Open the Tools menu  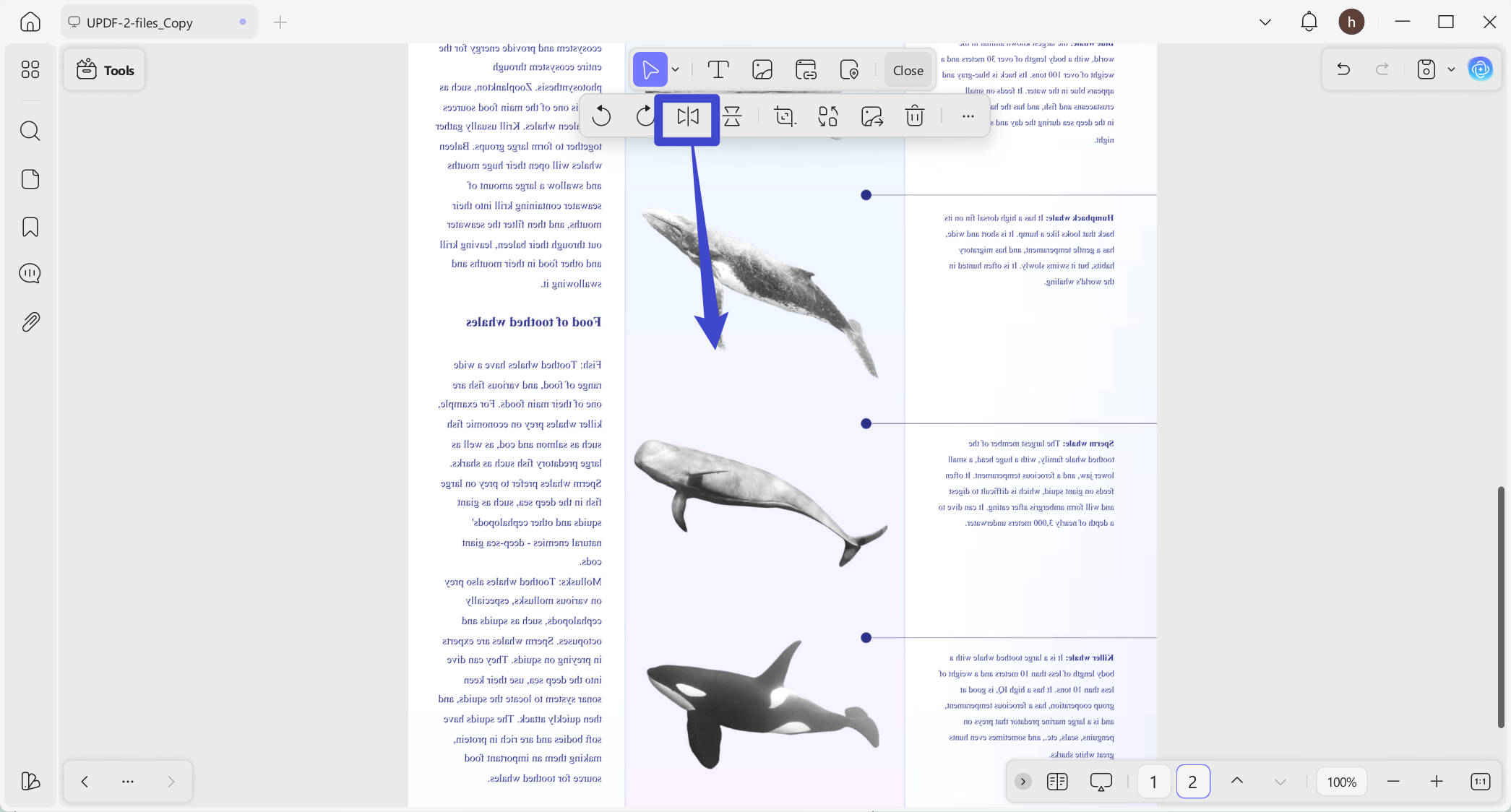105,70
